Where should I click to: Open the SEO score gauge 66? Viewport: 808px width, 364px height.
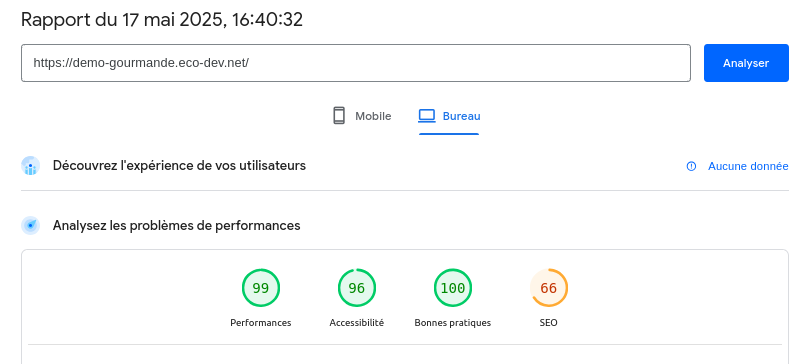click(x=548, y=288)
